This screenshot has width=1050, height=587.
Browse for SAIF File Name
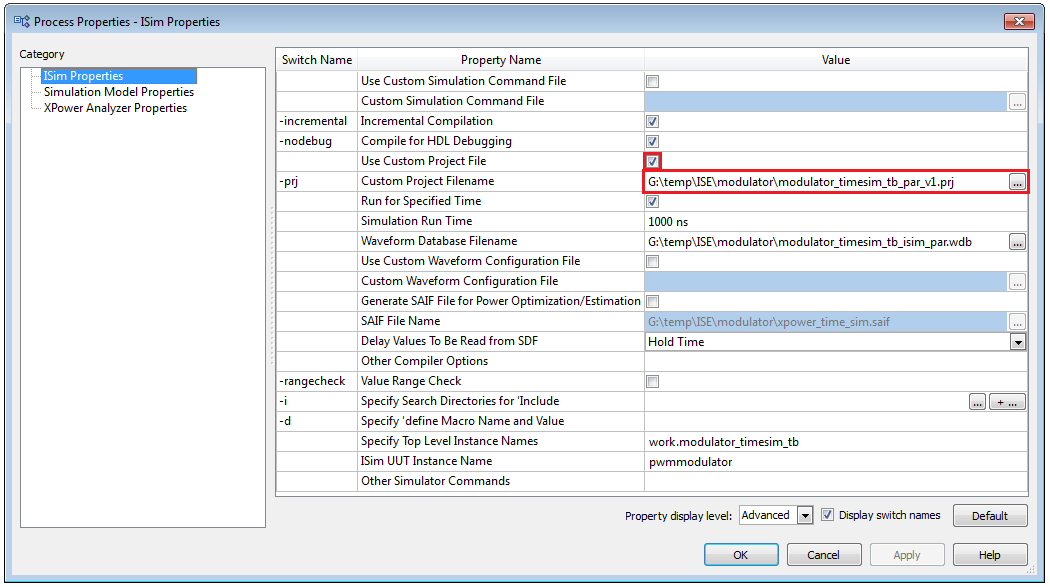pos(1017,322)
